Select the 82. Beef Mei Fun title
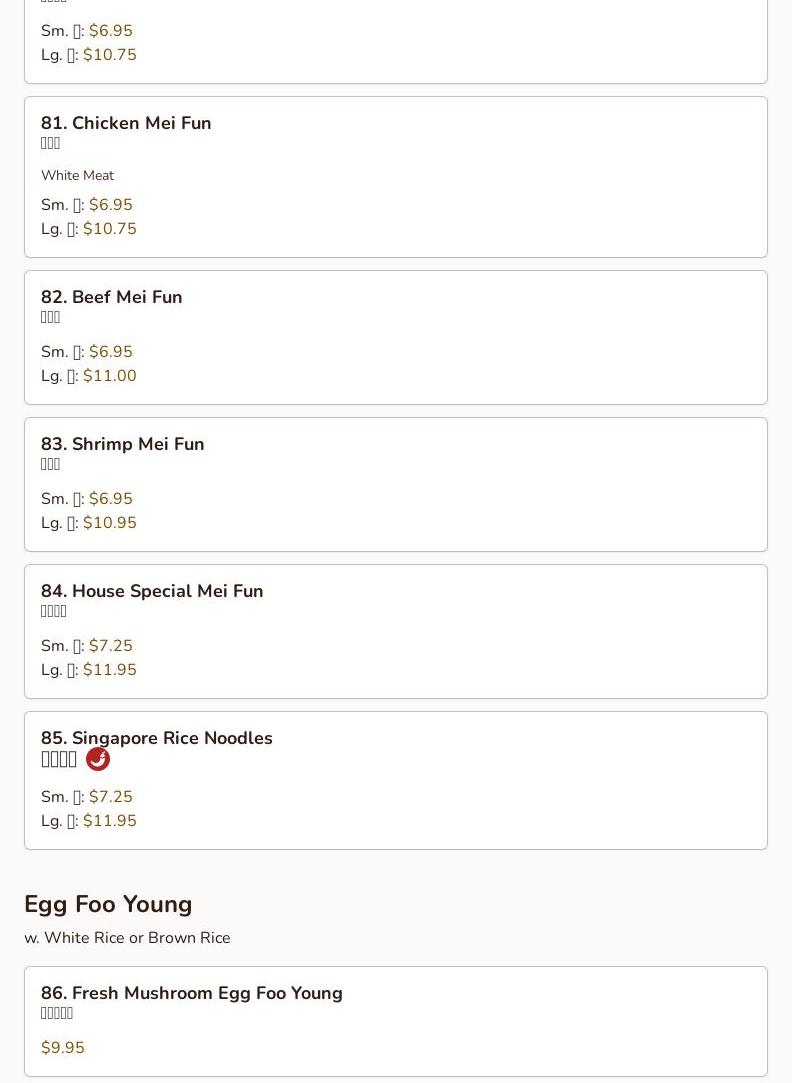792x1083 pixels. click(x=111, y=297)
